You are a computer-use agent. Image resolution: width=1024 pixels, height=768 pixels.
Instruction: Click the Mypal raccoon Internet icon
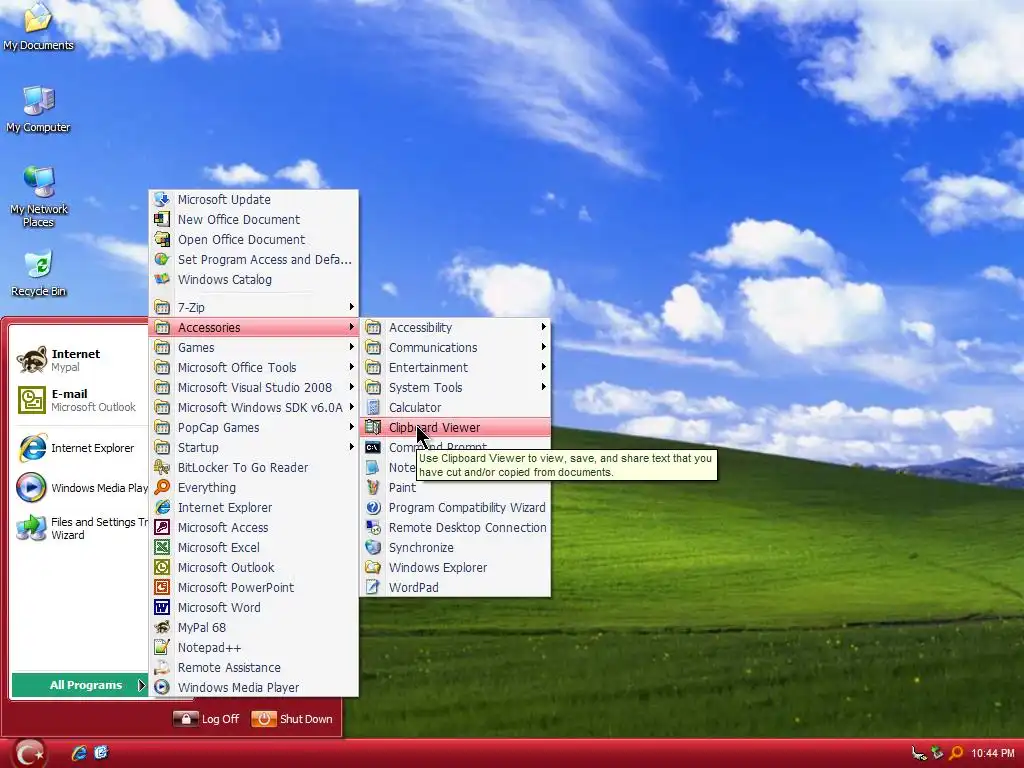[x=31, y=360]
